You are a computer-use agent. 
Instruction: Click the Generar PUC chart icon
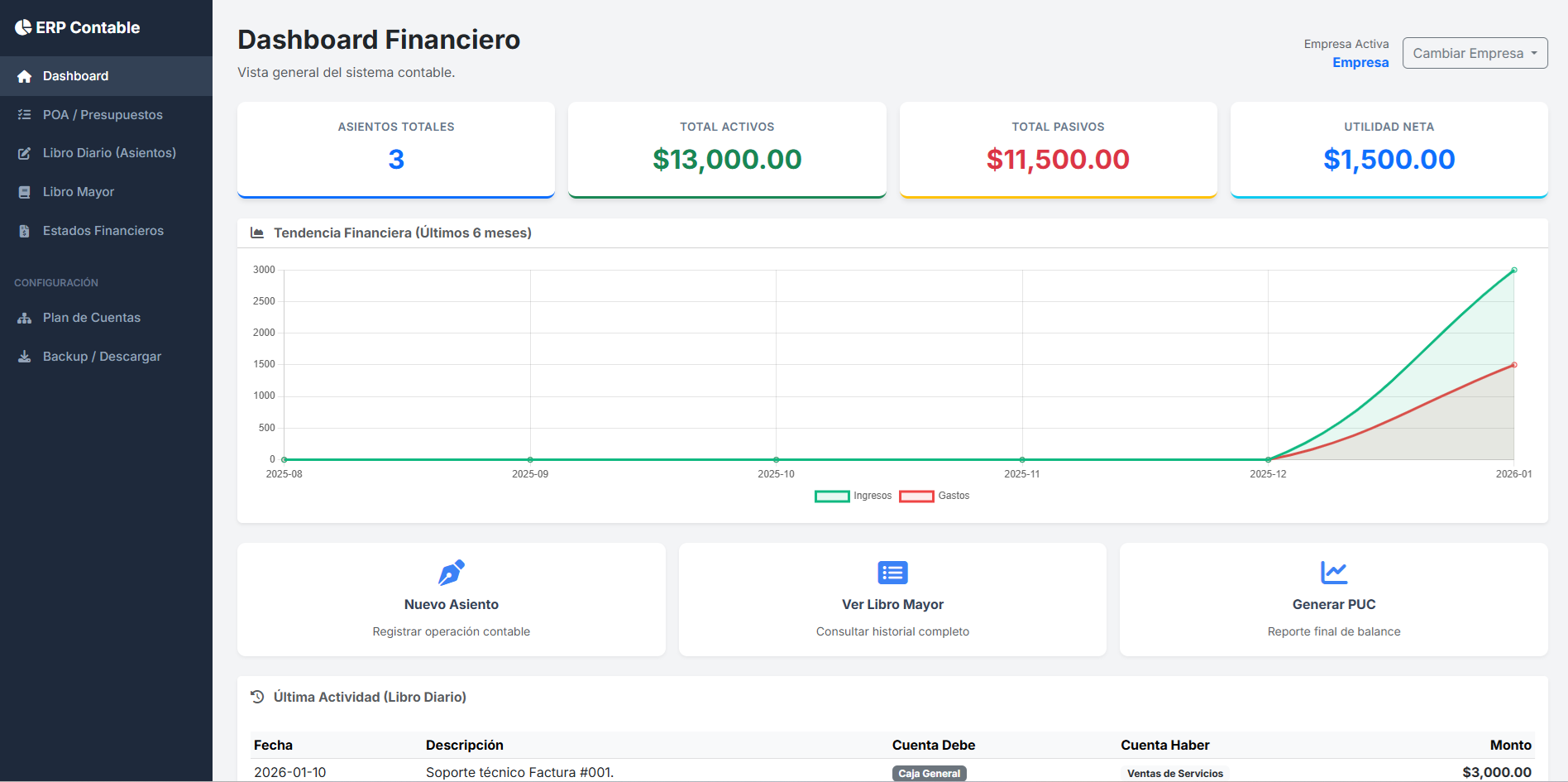click(1333, 572)
